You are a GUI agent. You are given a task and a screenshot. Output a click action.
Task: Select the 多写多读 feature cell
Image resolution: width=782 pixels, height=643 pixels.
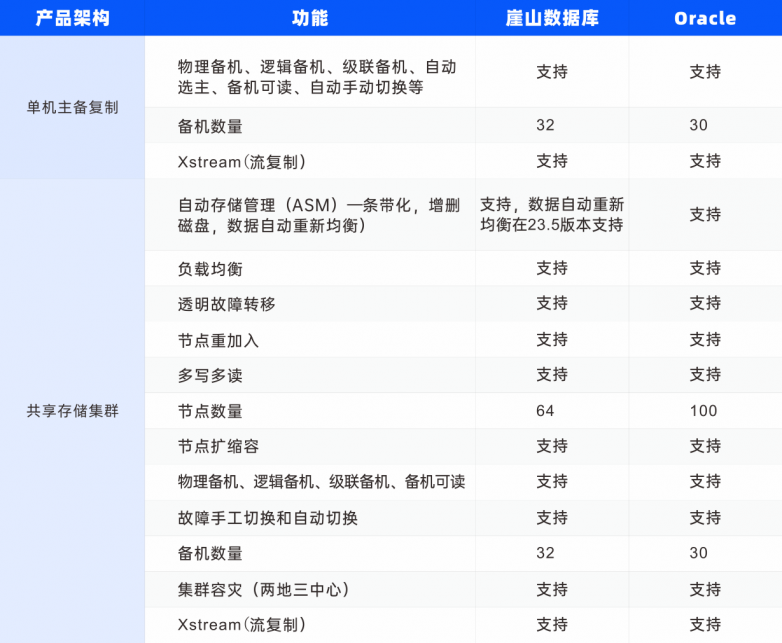pyautogui.click(x=210, y=375)
